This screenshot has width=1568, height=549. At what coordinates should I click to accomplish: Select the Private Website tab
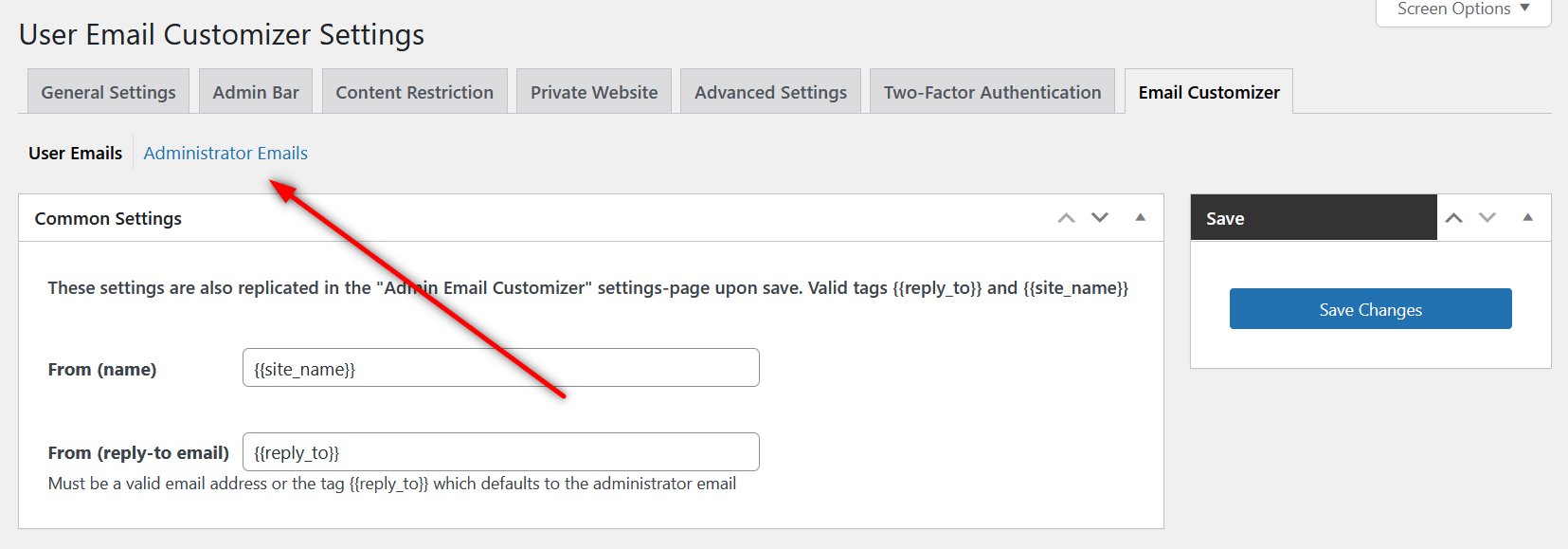pos(594,92)
